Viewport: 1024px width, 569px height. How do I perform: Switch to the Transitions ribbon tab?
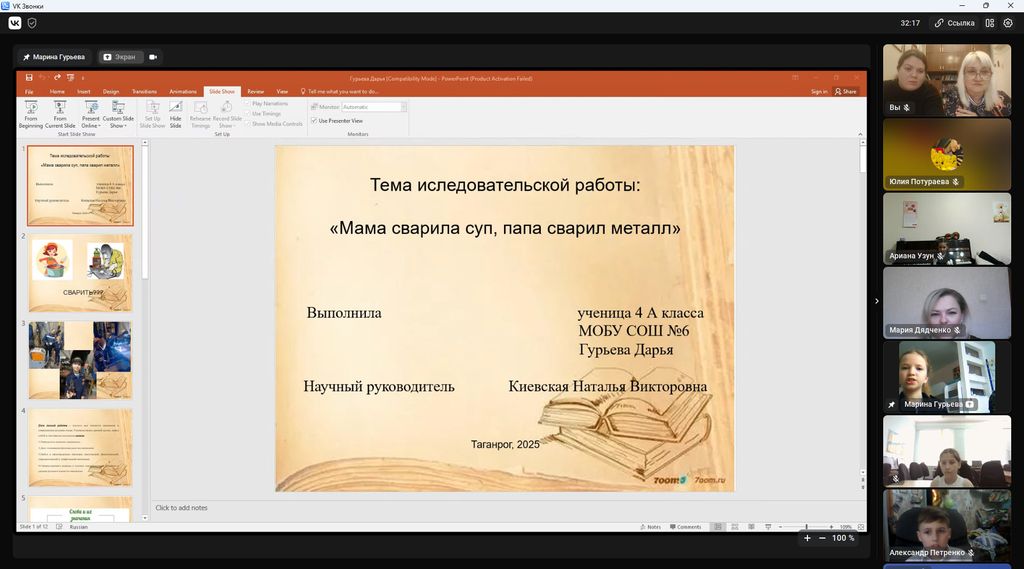click(x=144, y=91)
